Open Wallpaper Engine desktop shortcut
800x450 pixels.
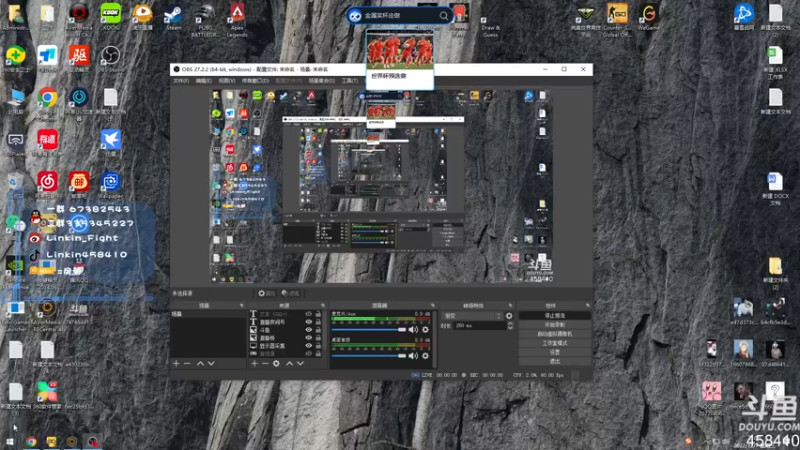[x=111, y=186]
